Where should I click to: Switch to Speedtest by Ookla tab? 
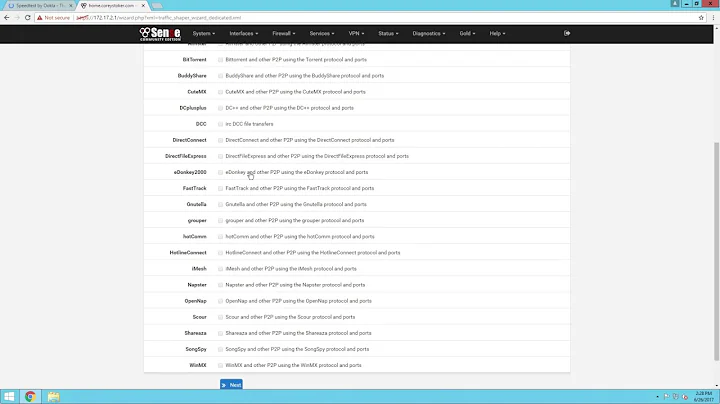(39, 6)
